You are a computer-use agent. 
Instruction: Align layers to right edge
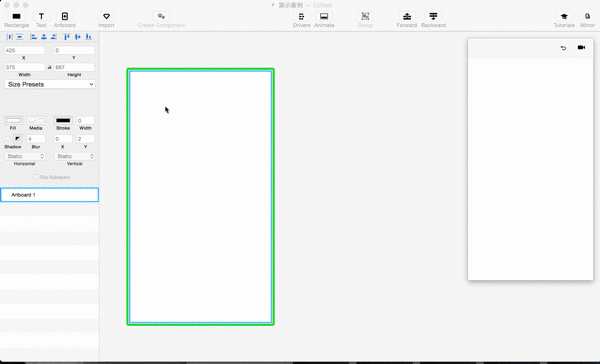54,37
